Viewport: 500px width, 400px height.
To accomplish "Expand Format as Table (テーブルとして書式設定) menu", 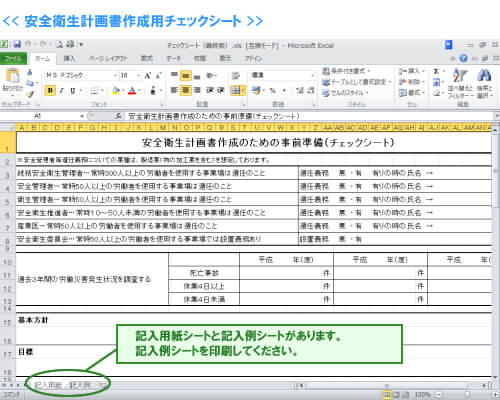I will pos(356,82).
